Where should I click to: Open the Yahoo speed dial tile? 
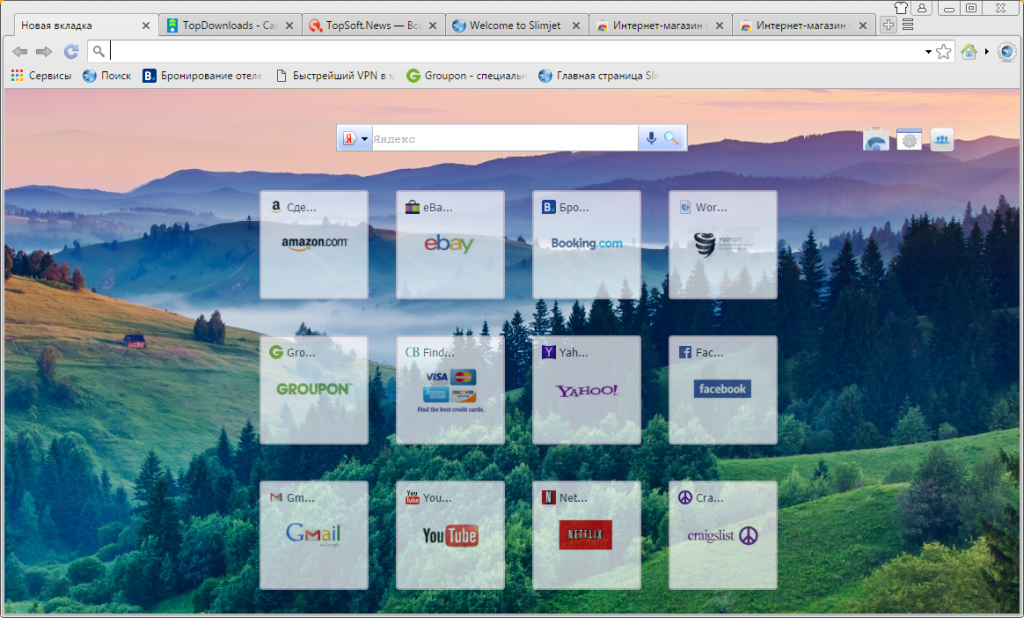586,390
